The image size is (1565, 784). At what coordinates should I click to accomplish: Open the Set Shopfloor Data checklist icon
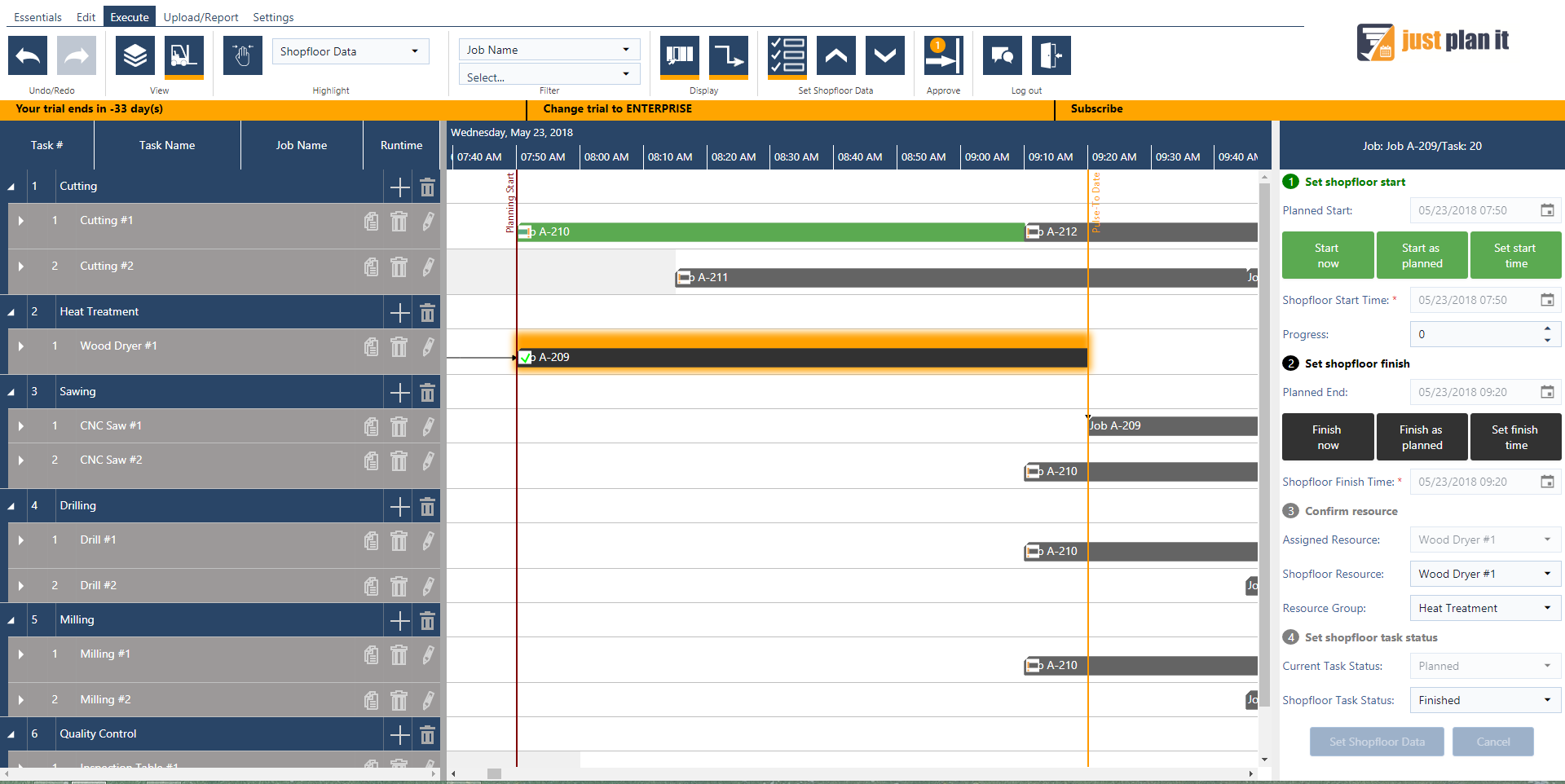click(785, 55)
